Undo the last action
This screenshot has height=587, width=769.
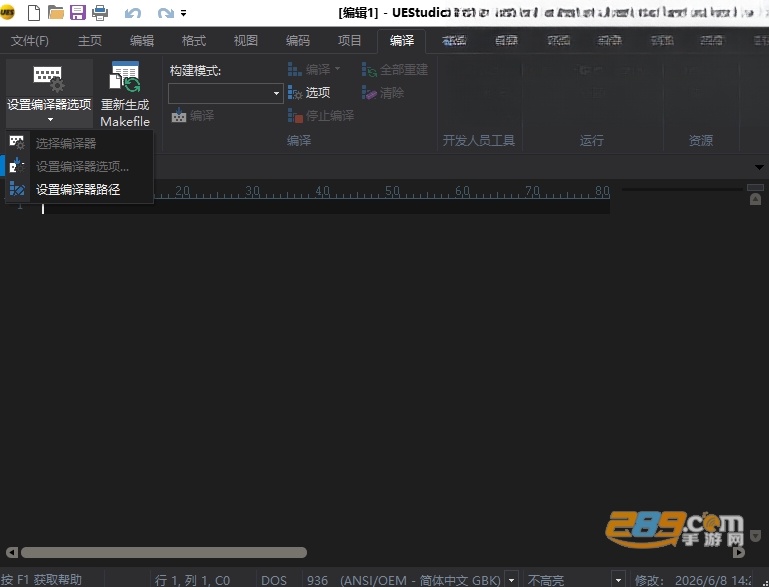pyautogui.click(x=132, y=13)
